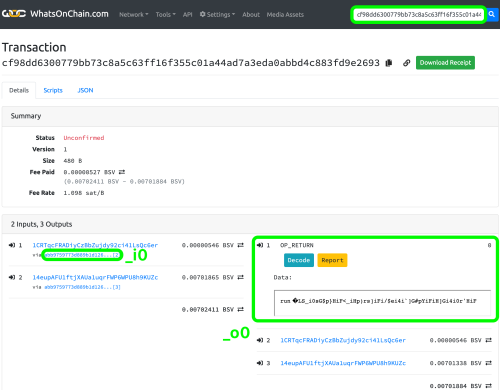Toggle currency icon next to Fee Paid
Image resolution: width=500 pixels, height=390 pixels.
[x=122, y=172]
